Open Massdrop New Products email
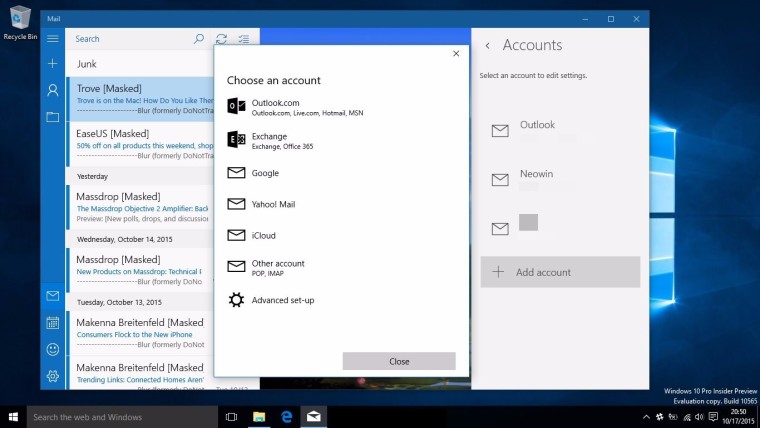The image size is (760, 428). click(140, 270)
